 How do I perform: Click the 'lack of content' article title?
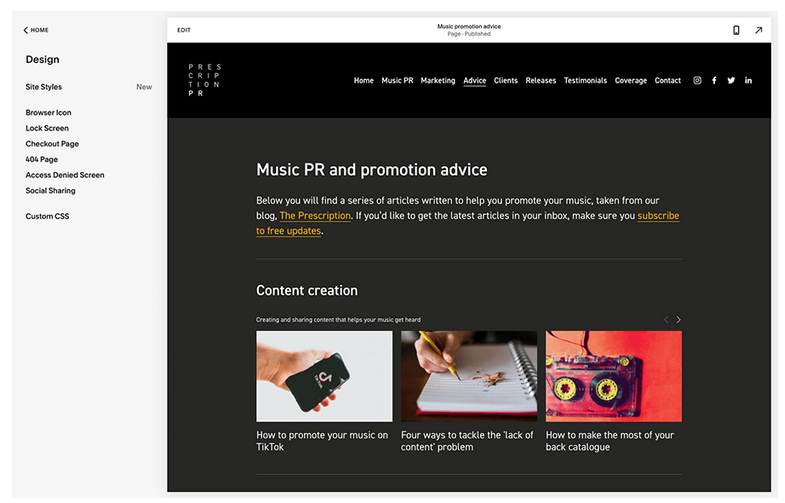(x=467, y=441)
